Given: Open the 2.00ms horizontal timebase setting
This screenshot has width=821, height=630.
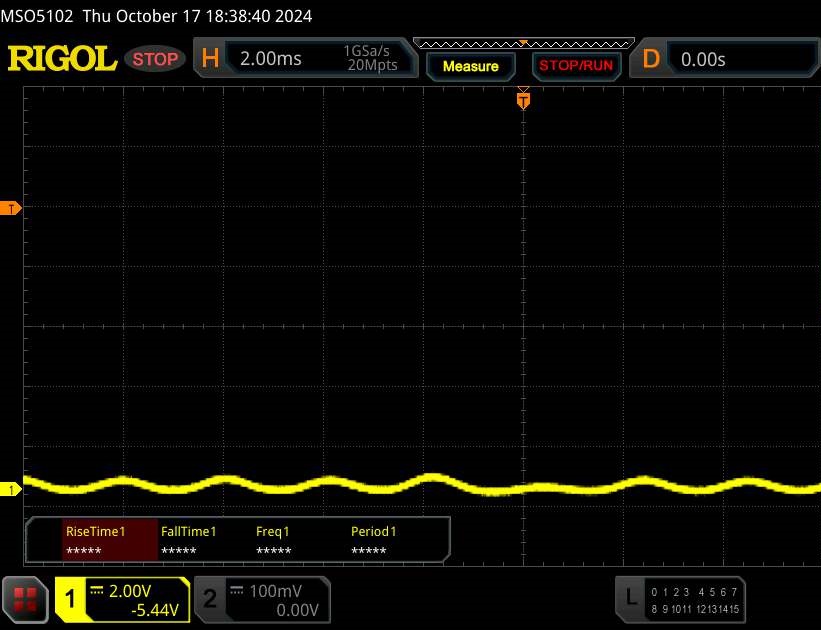Looking at the screenshot, I should (271, 59).
